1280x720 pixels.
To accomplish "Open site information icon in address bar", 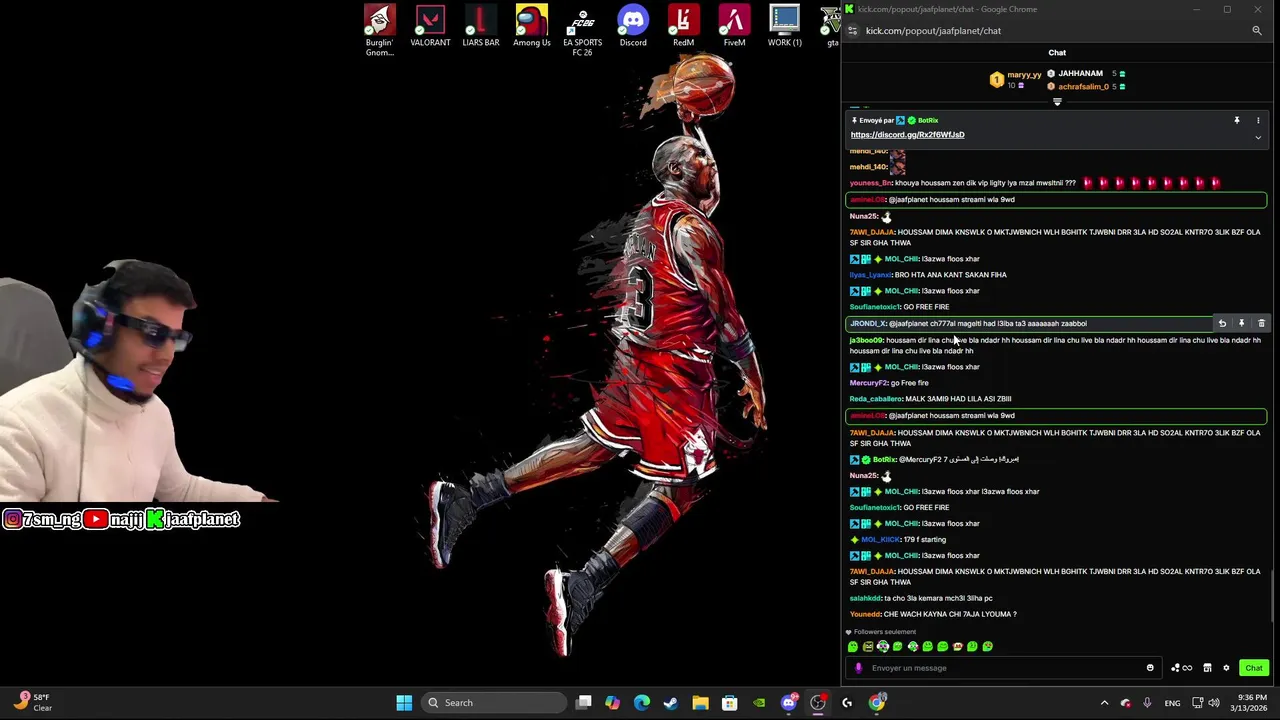I will pos(852,31).
